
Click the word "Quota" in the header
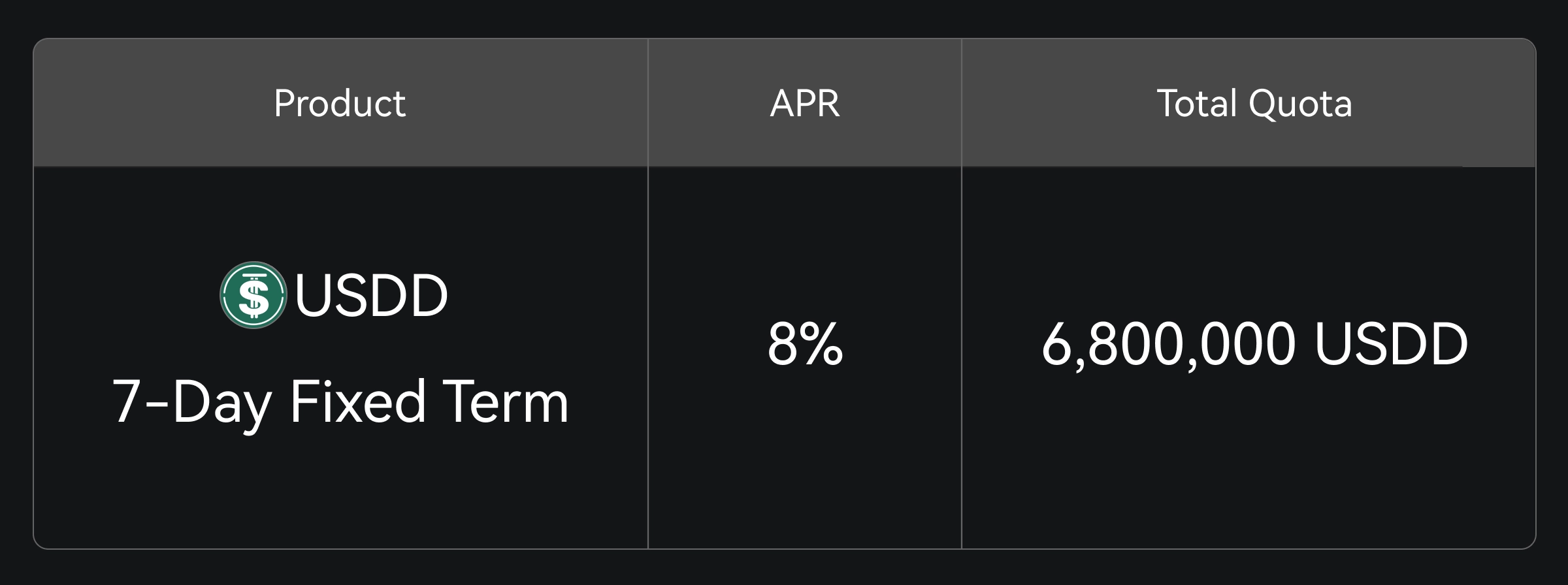click(x=1299, y=103)
